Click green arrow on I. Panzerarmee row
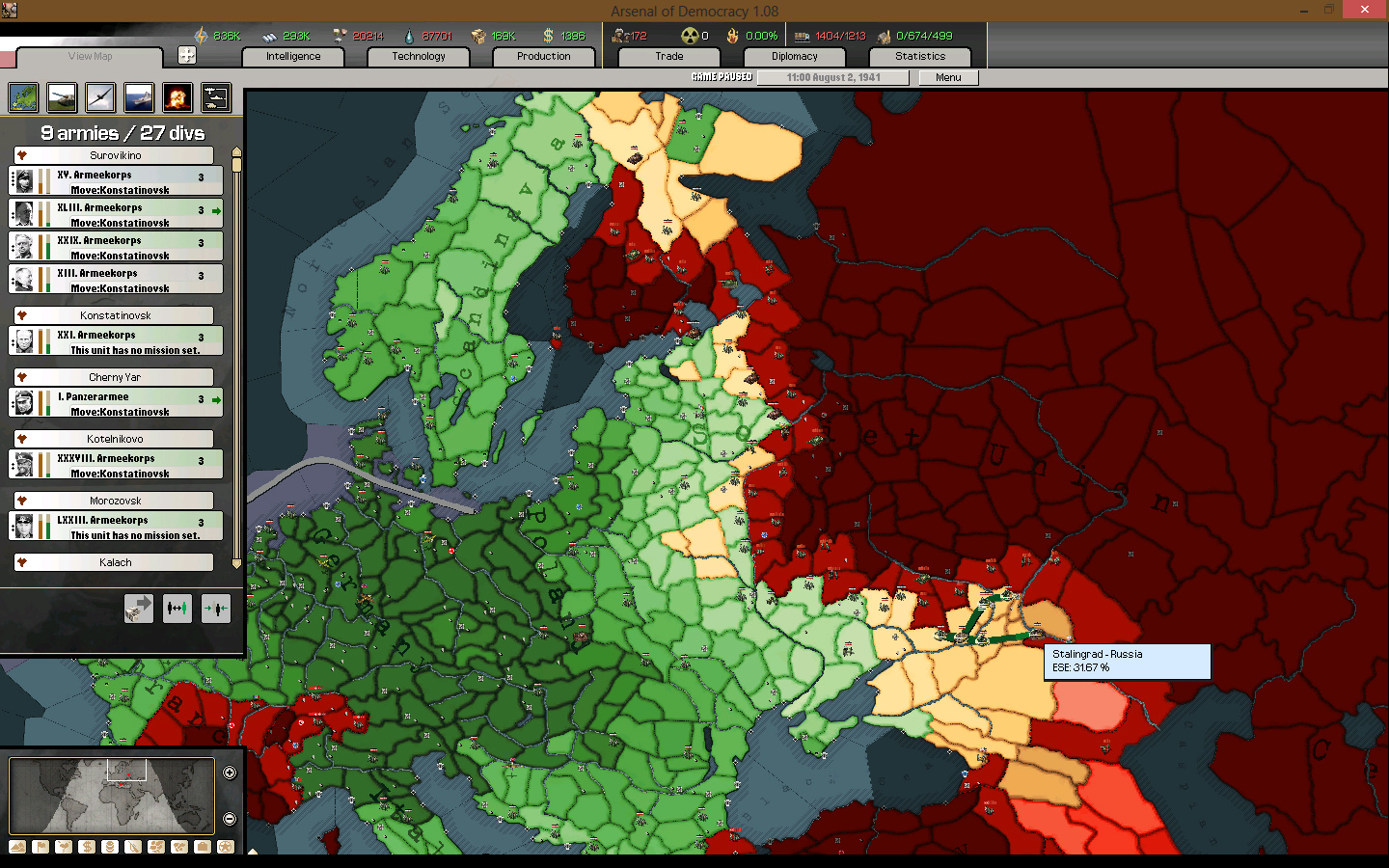1389x868 pixels. 216,399
